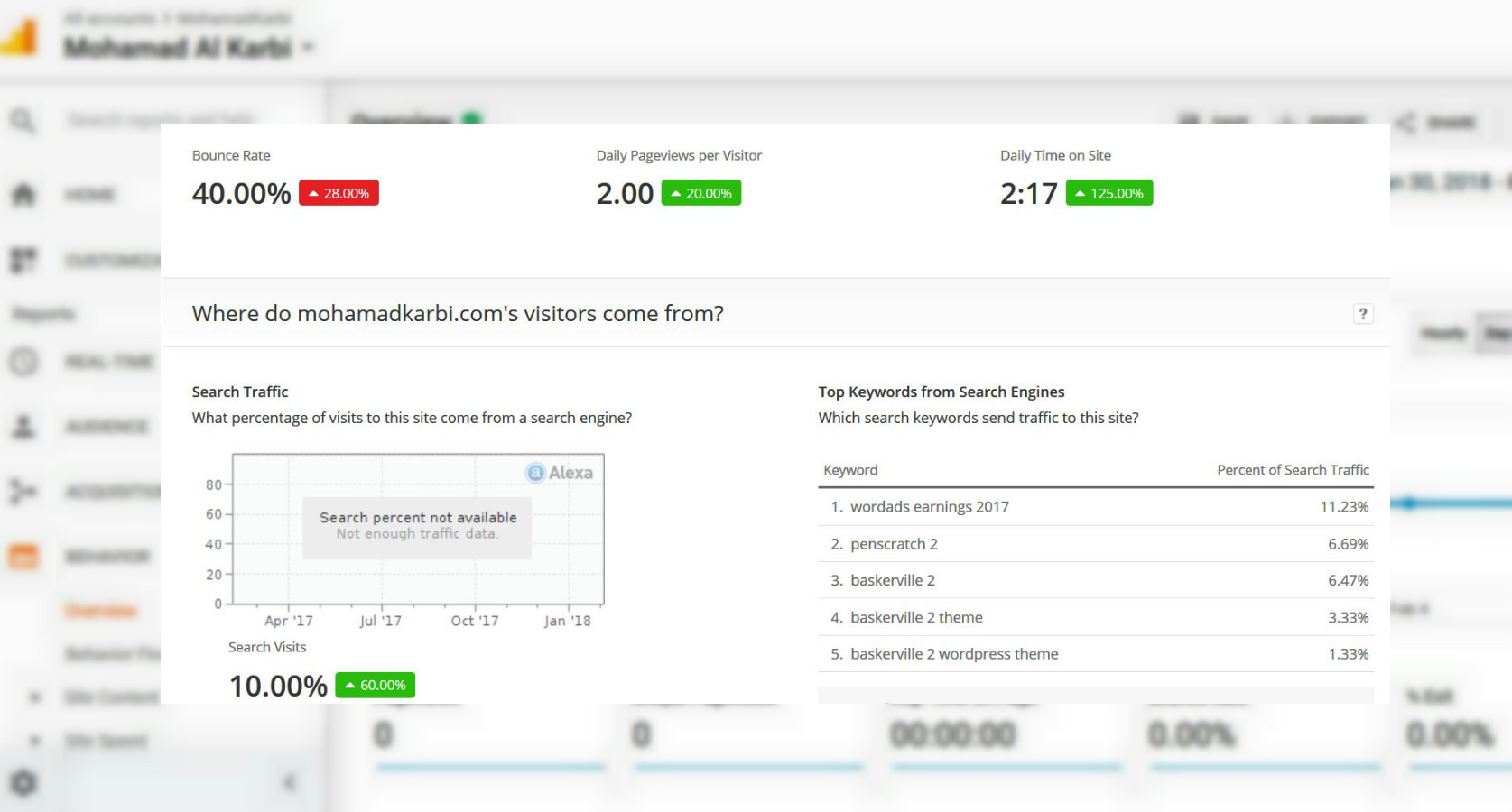Select the Home icon in the sidebar
The height and width of the screenshot is (812, 1512).
[x=23, y=195]
